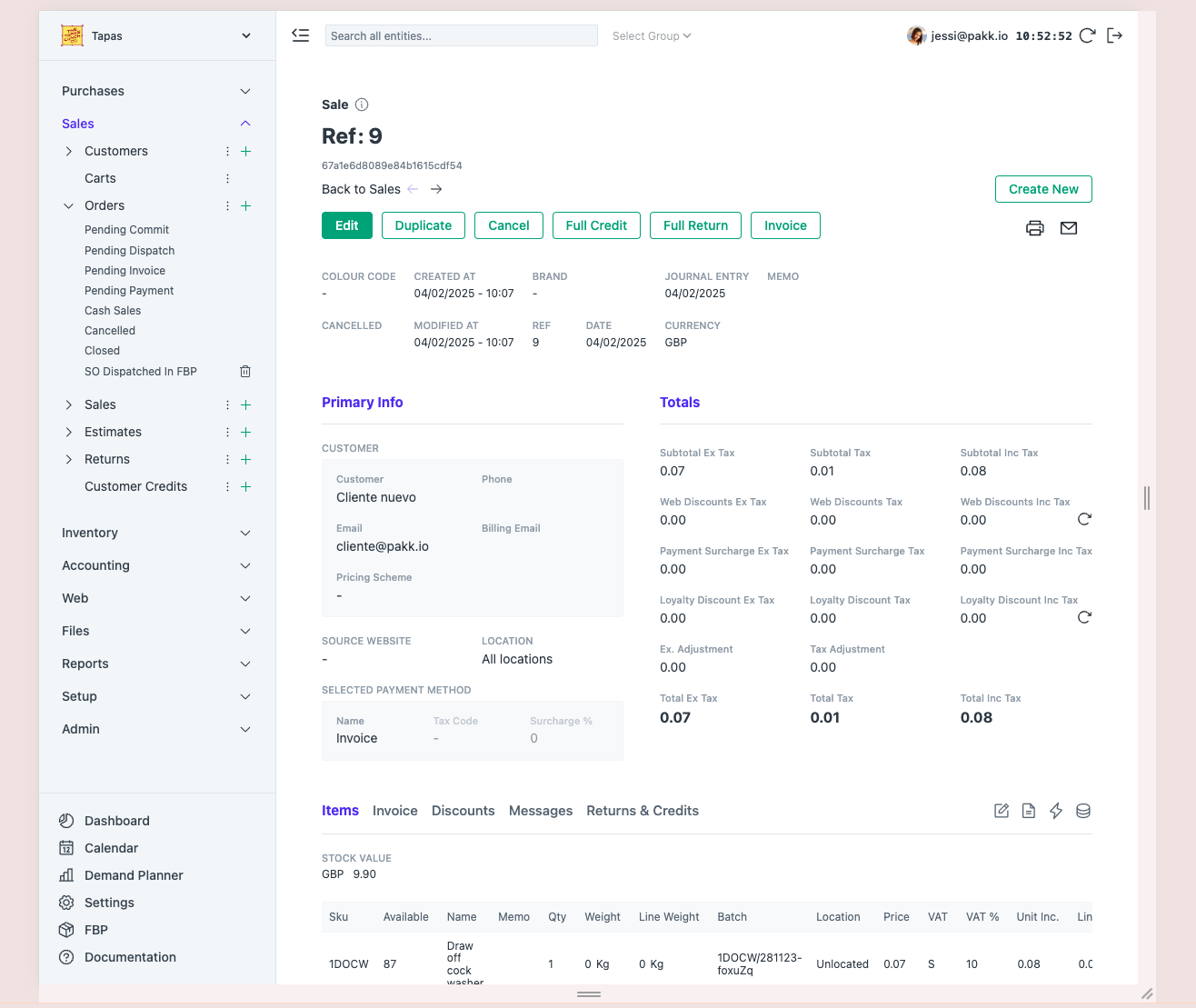The height and width of the screenshot is (1008, 1196).
Task: Click trash icon next to SO Dispatched In FBP
Action: [x=245, y=372]
